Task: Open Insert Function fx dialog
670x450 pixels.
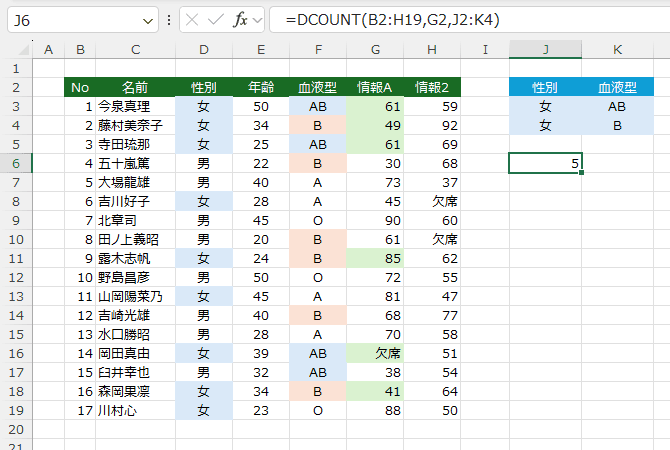Action: click(x=240, y=20)
